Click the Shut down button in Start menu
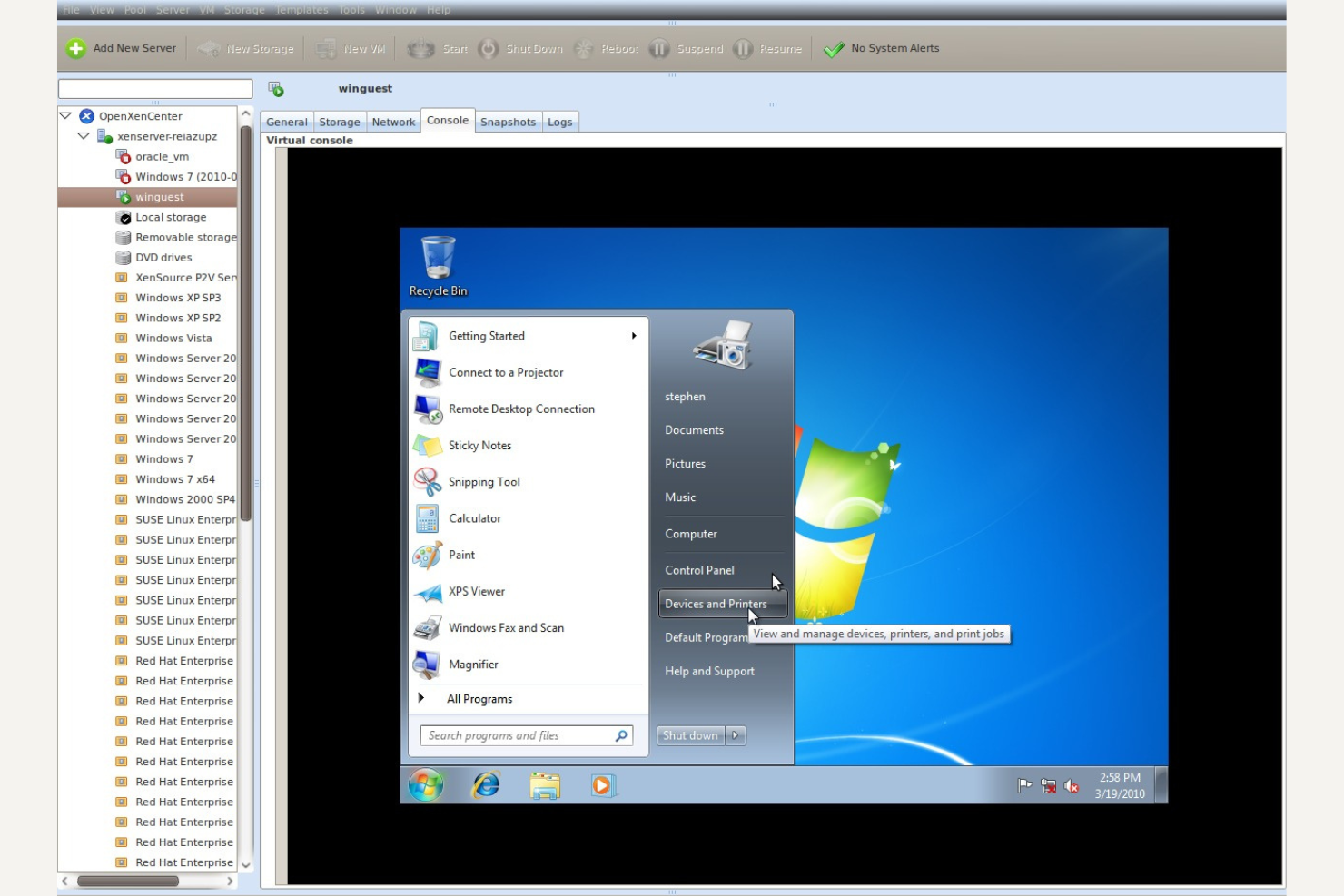1344x896 pixels. pyautogui.click(x=689, y=735)
